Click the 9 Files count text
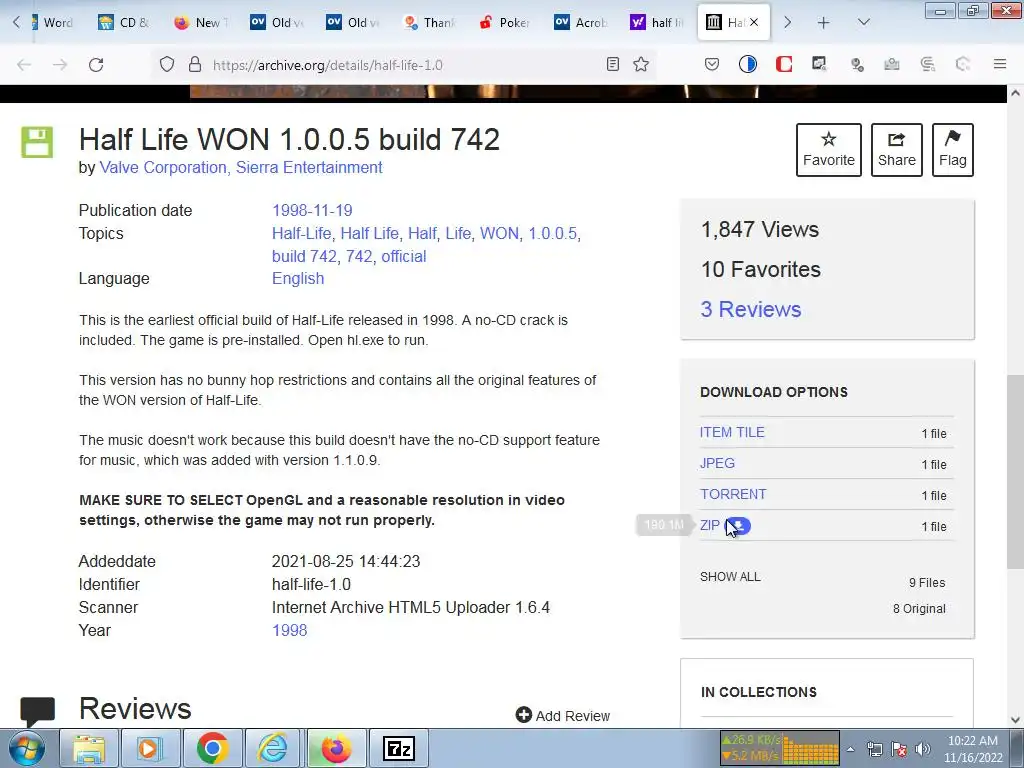 pos(927,583)
